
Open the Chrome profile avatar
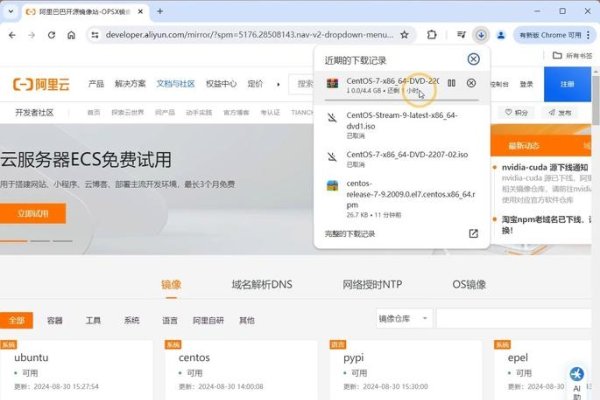501,35
